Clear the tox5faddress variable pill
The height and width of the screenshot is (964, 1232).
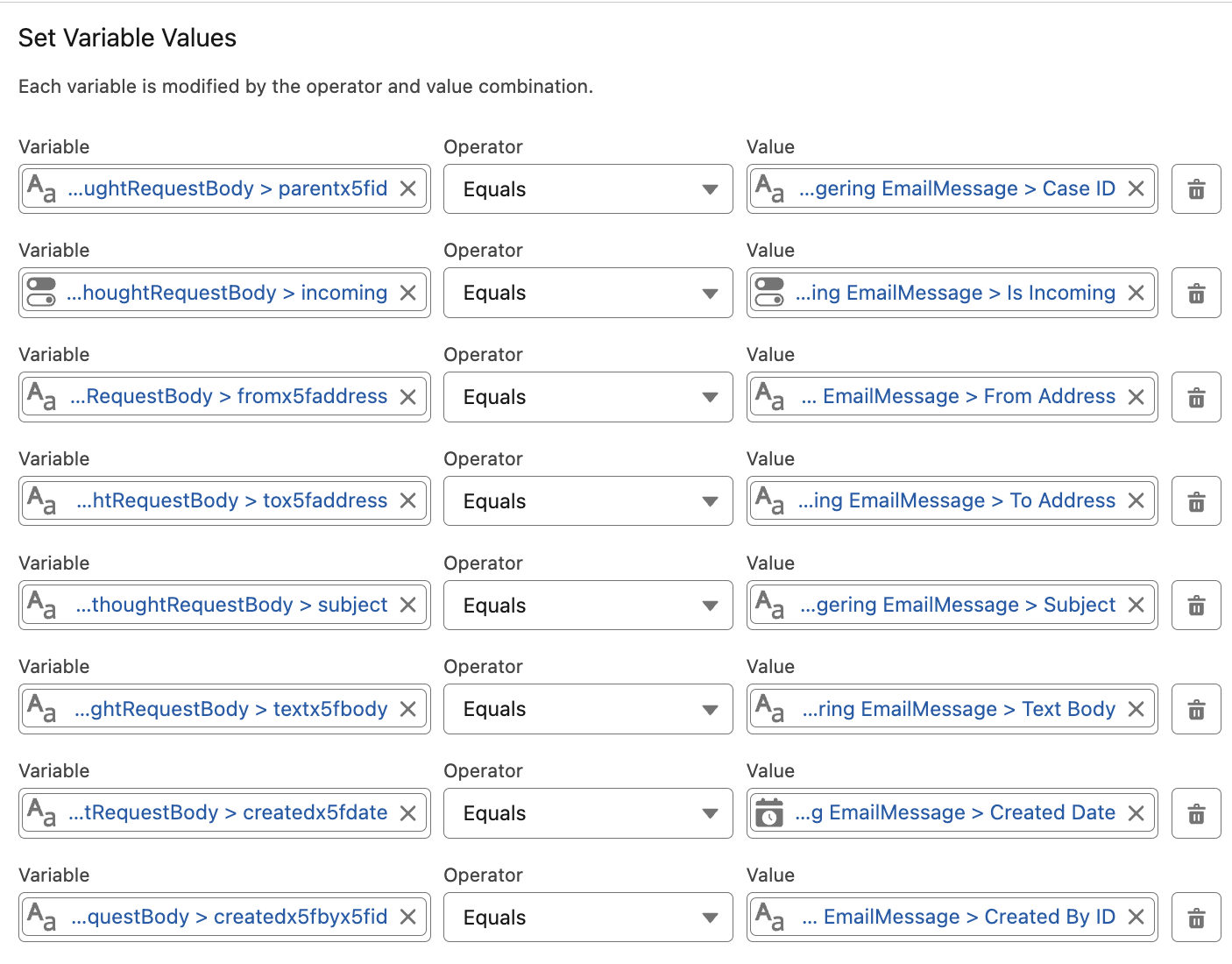click(407, 500)
